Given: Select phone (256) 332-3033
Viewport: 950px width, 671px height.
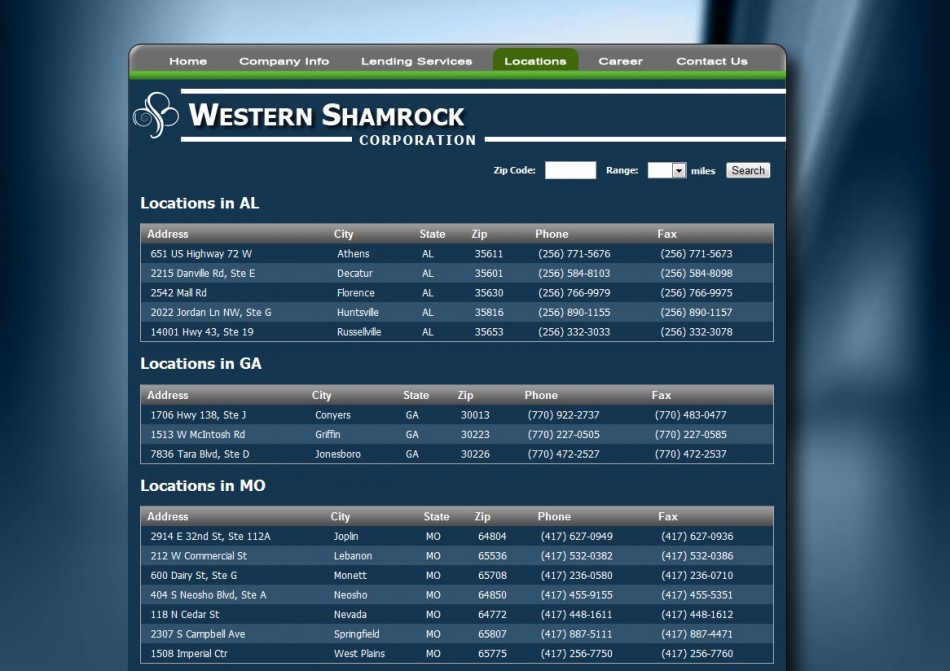Looking at the screenshot, I should point(574,332).
